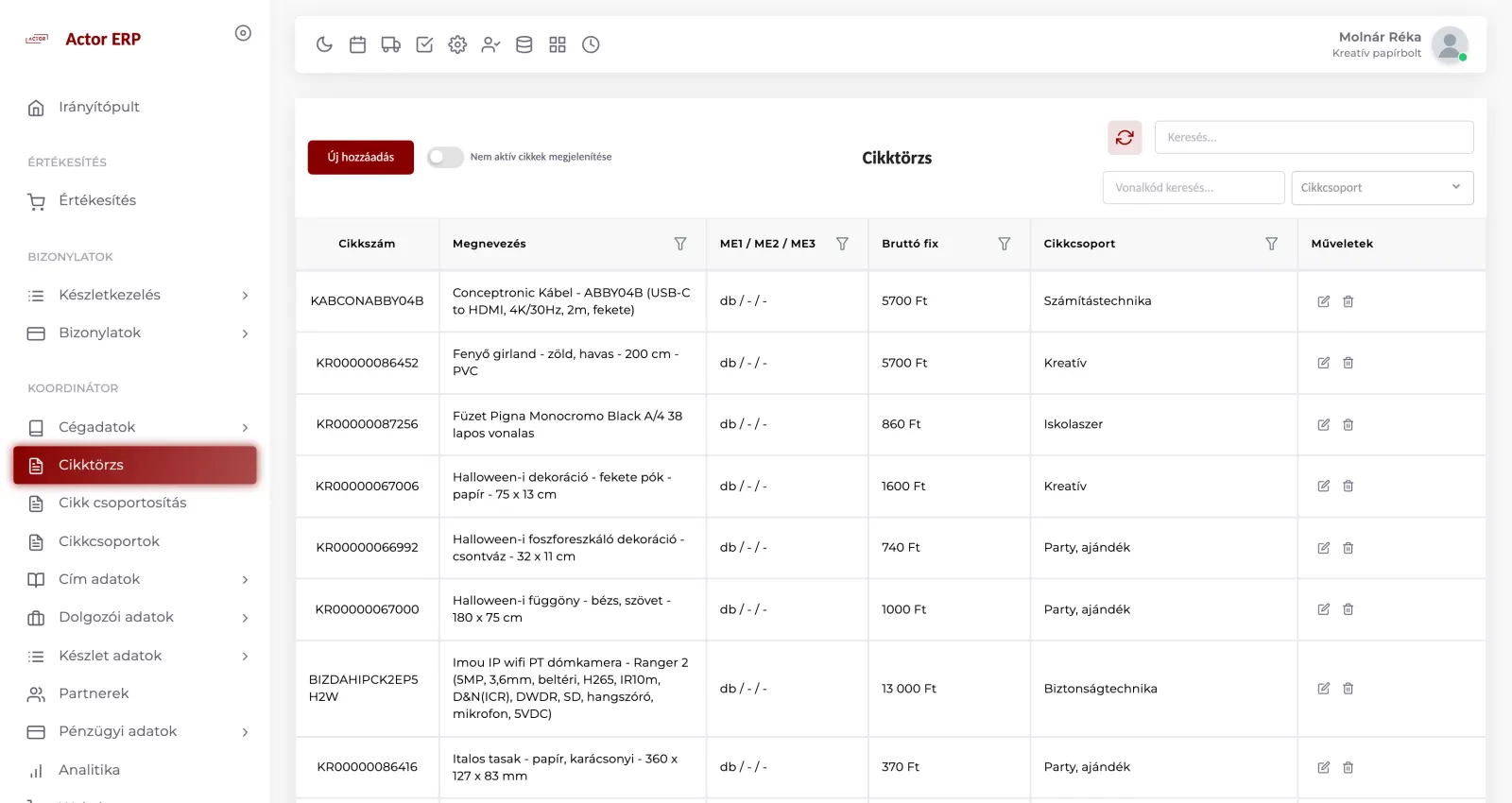
Task: Focus the Vonalkód keresés field
Action: click(1194, 188)
